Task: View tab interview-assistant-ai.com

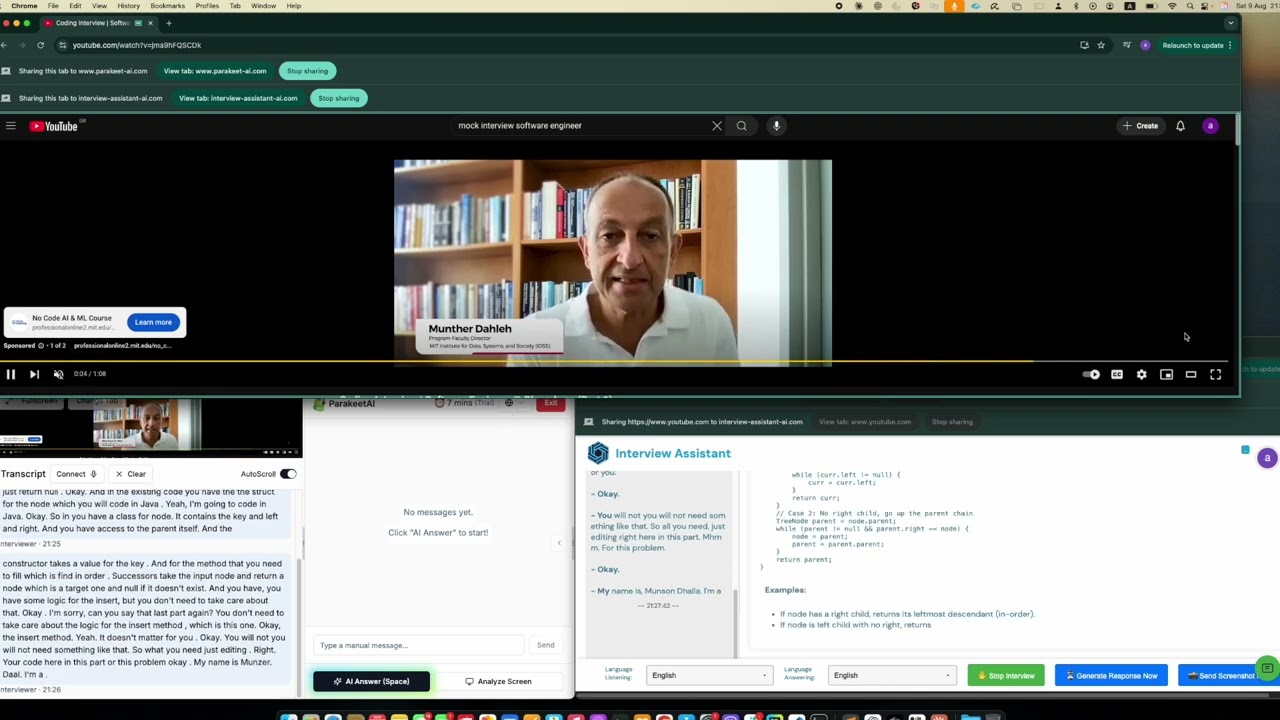Action: click(238, 98)
